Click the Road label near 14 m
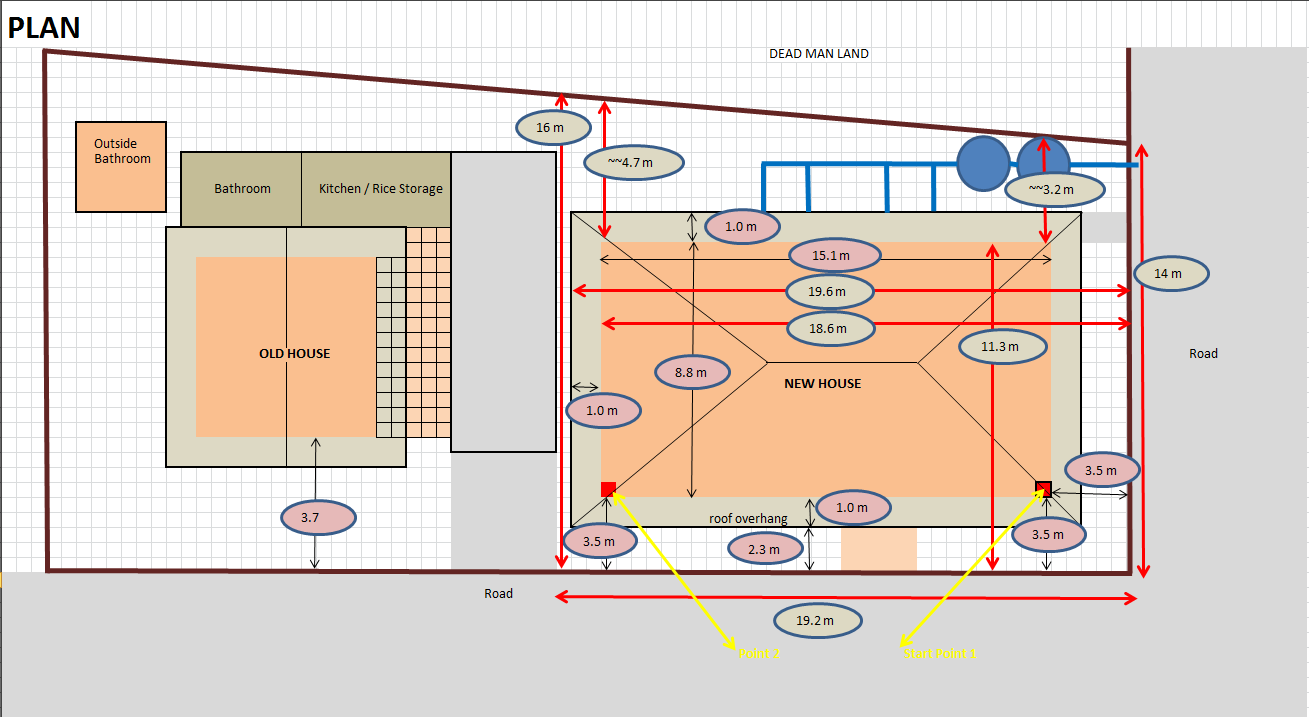This screenshot has width=1309, height=717. (x=1204, y=354)
